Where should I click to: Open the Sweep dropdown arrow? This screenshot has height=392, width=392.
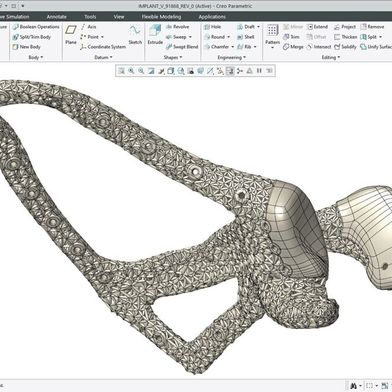click(x=190, y=37)
